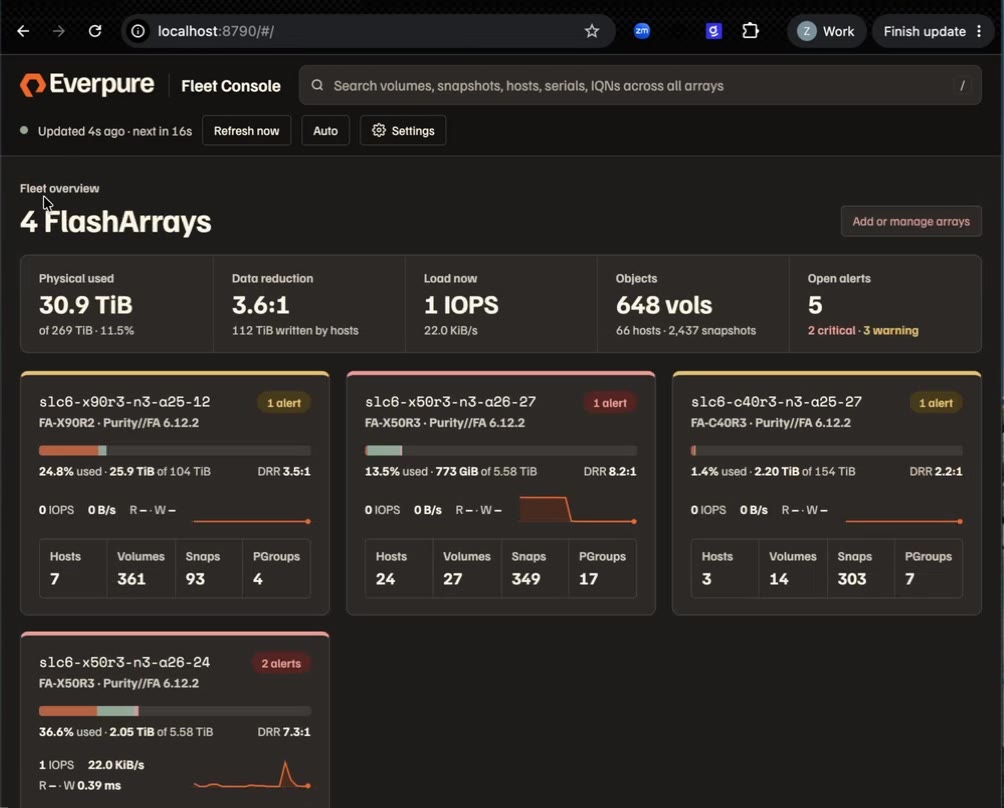This screenshot has width=1004, height=808.
Task: Click the search magnifier icon
Action: [x=317, y=85]
